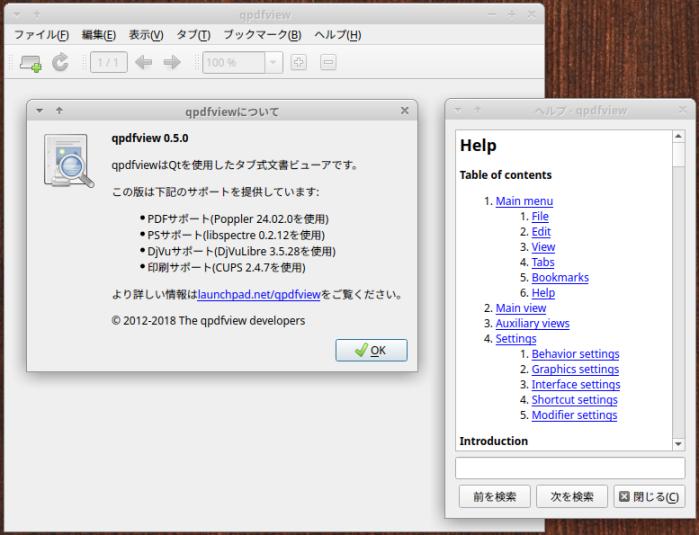699x535 pixels.
Task: Click the refresh toolbar icon
Action: coord(60,62)
